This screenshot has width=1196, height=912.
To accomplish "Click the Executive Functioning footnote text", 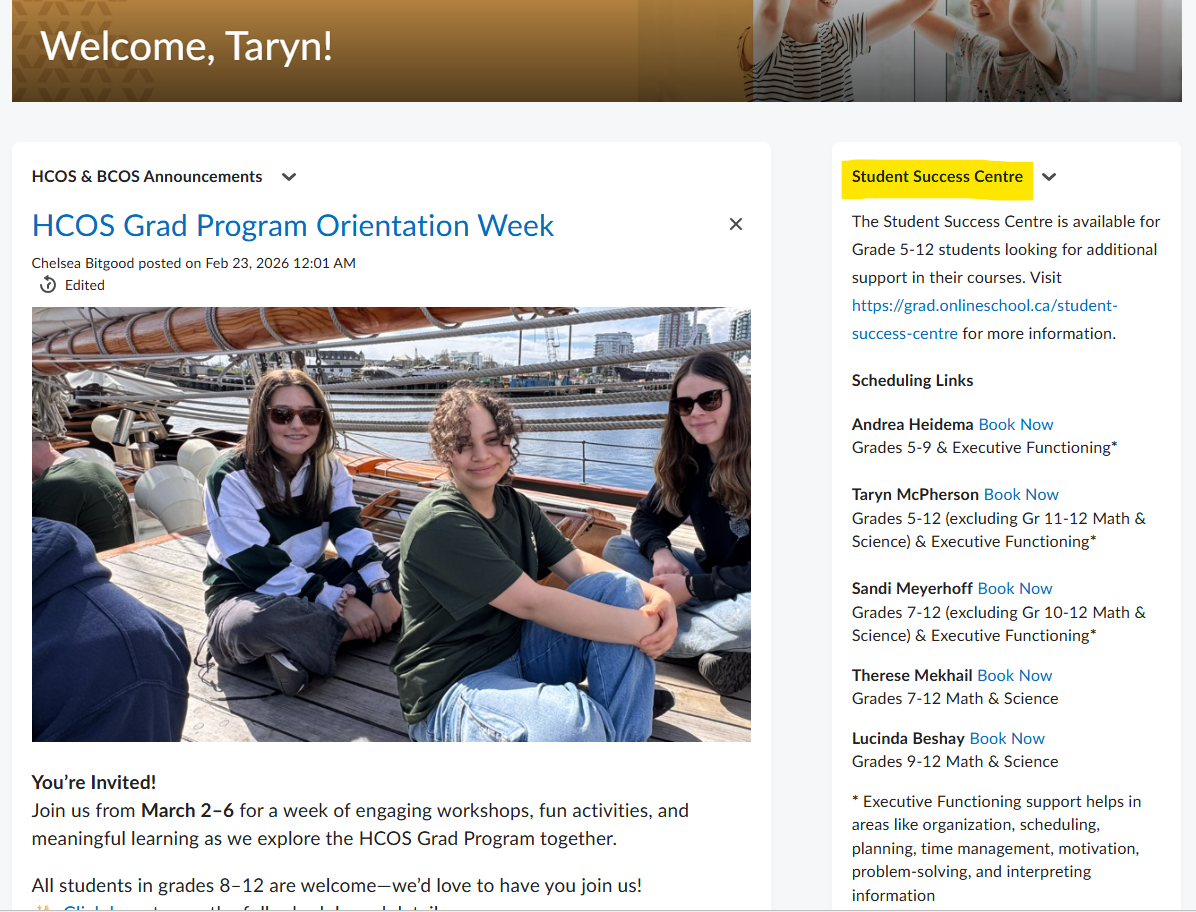I will coord(996,848).
